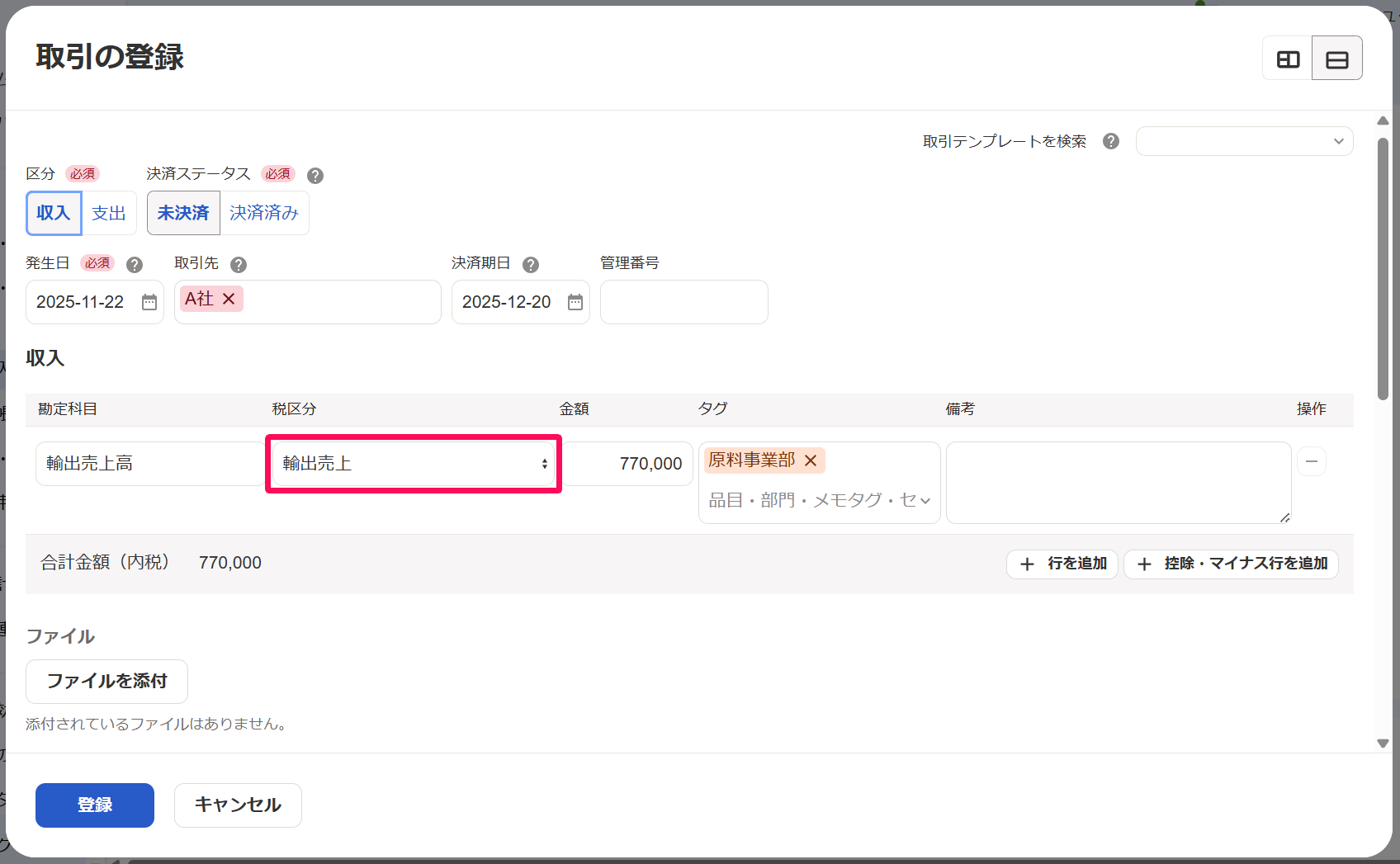Click the 決済期日 date field 2025-12-20

click(x=520, y=302)
